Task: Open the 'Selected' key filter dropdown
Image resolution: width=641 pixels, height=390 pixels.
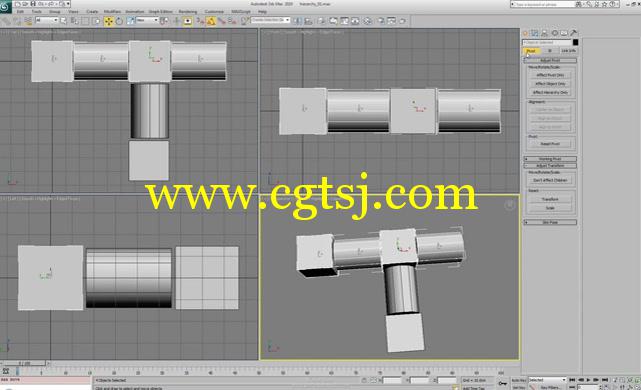Action: [547, 380]
